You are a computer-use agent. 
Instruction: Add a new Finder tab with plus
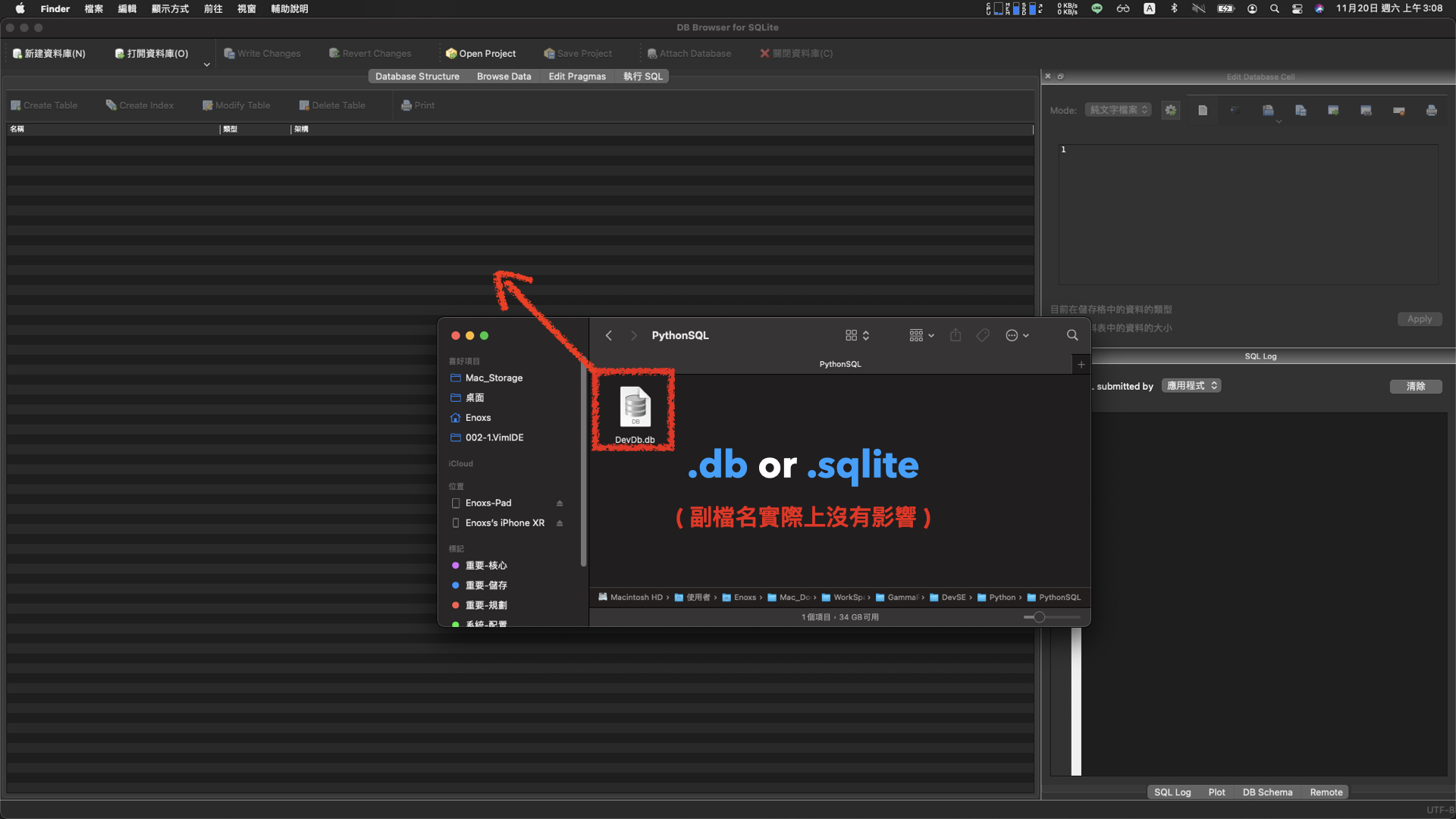click(1081, 365)
